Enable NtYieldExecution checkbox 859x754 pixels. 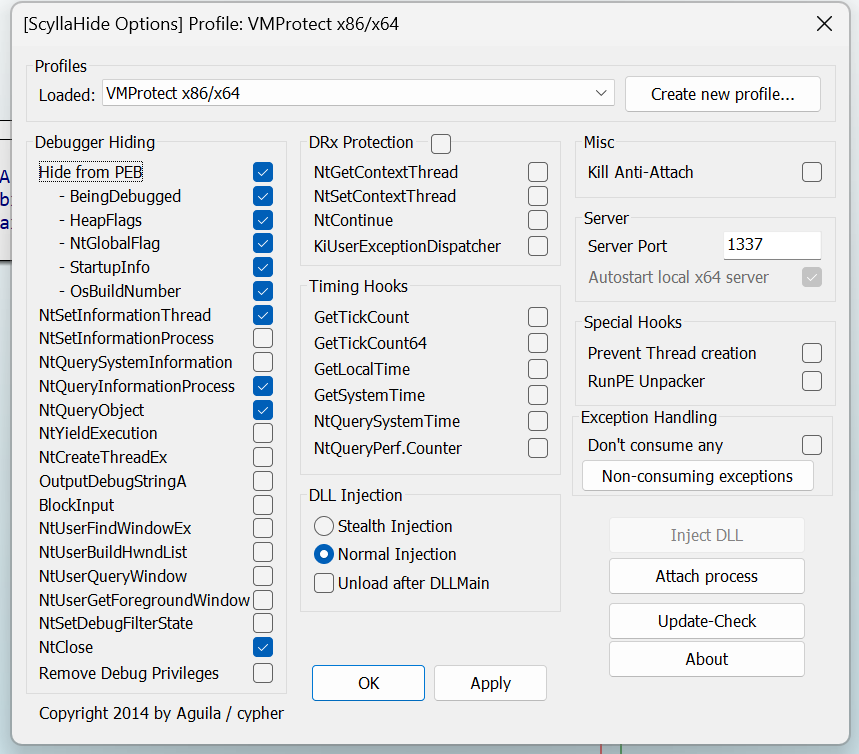pyautogui.click(x=263, y=433)
